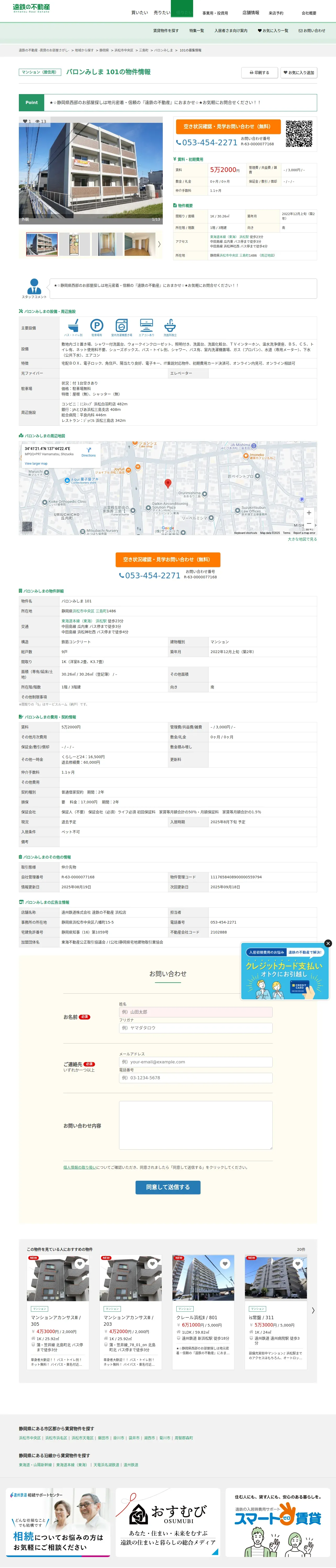Screen dimensions: 336x1568
Task: Focus the 姓名 name input field
Action: pyautogui.click(x=196, y=1012)
